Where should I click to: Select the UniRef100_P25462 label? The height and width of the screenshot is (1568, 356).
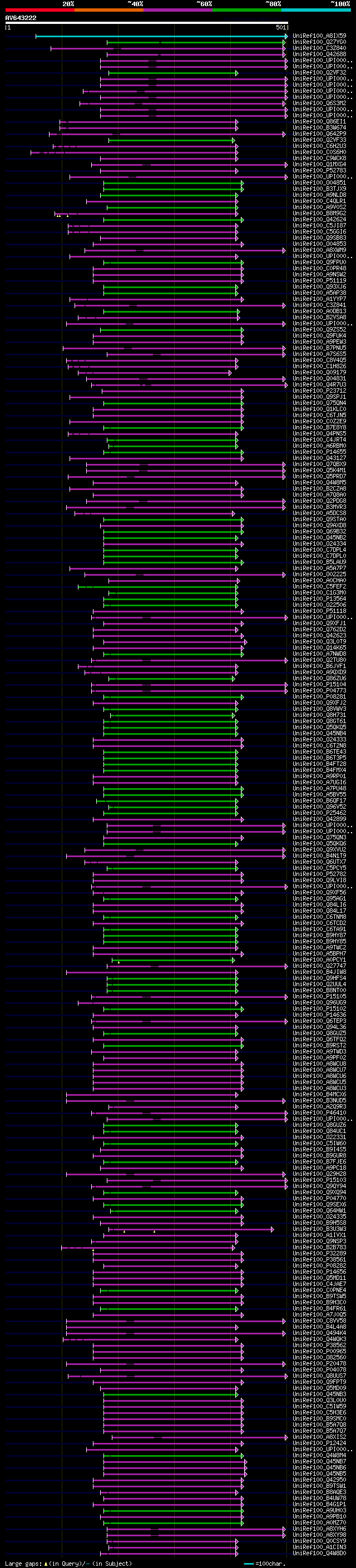coord(319,813)
